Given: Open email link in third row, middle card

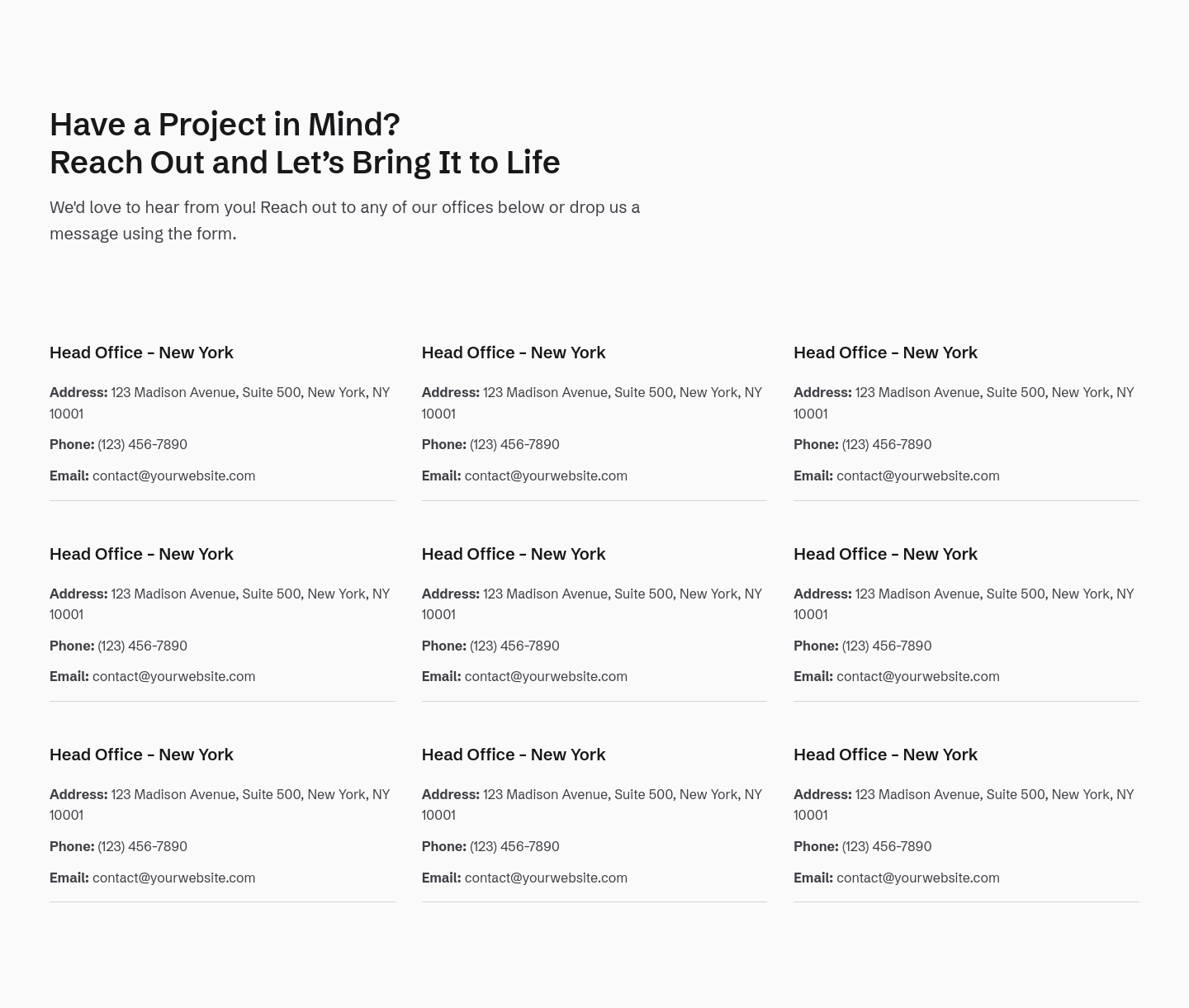Looking at the screenshot, I should (546, 878).
